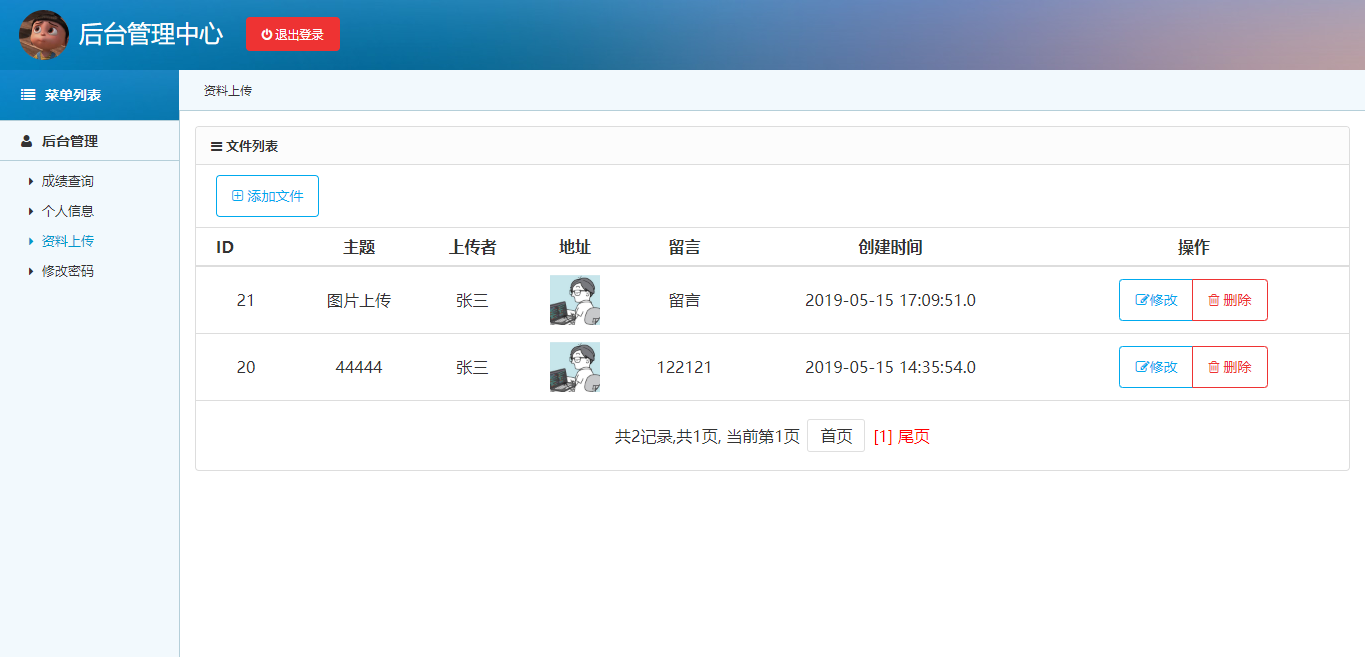This screenshot has height=657, width=1365.
Task: Click the user icon beside 后台管理
Action: (x=27, y=141)
